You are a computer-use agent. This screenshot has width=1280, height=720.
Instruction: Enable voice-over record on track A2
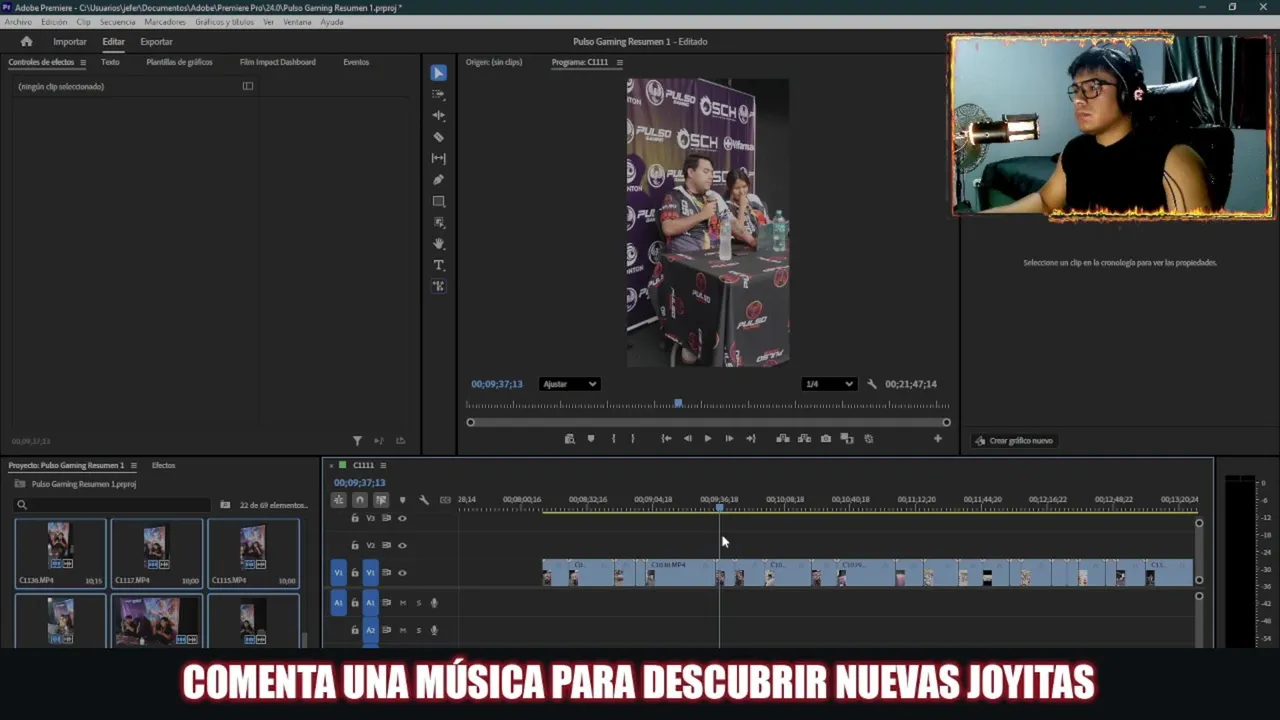pos(434,630)
